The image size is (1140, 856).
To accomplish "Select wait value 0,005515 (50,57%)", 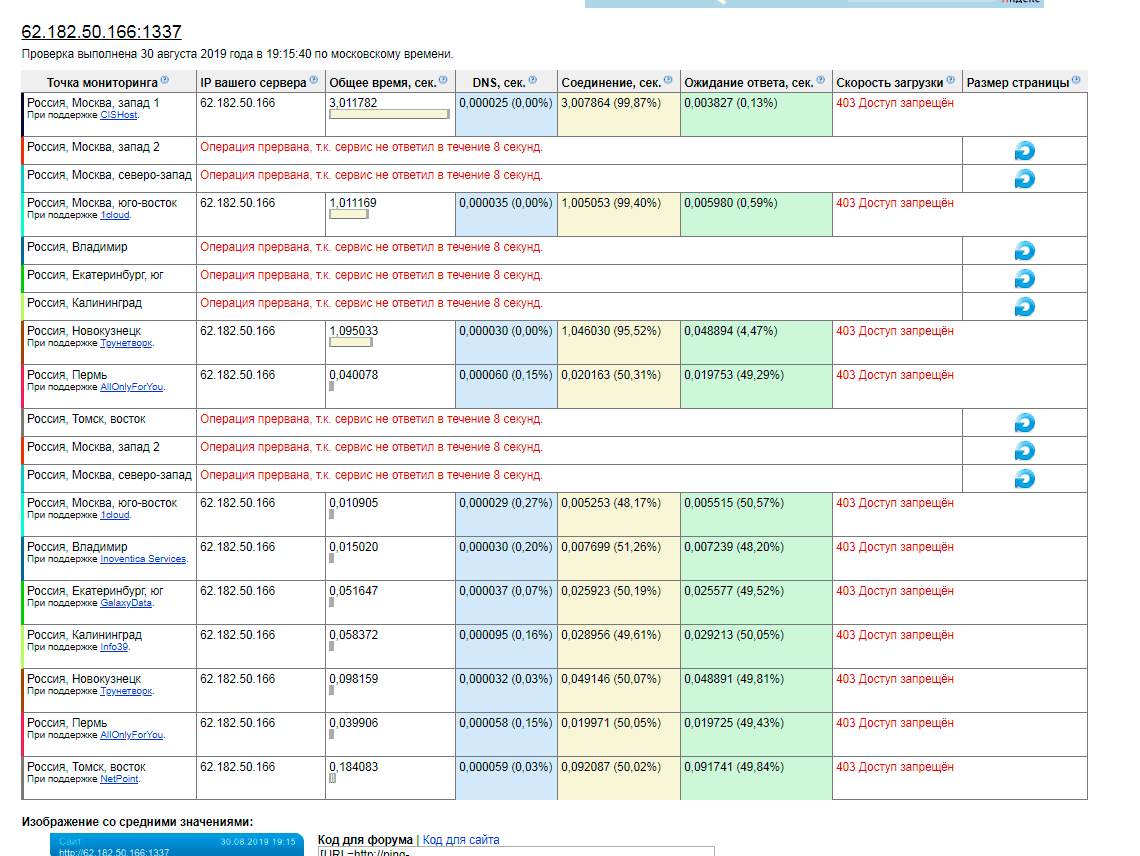I will [734, 503].
